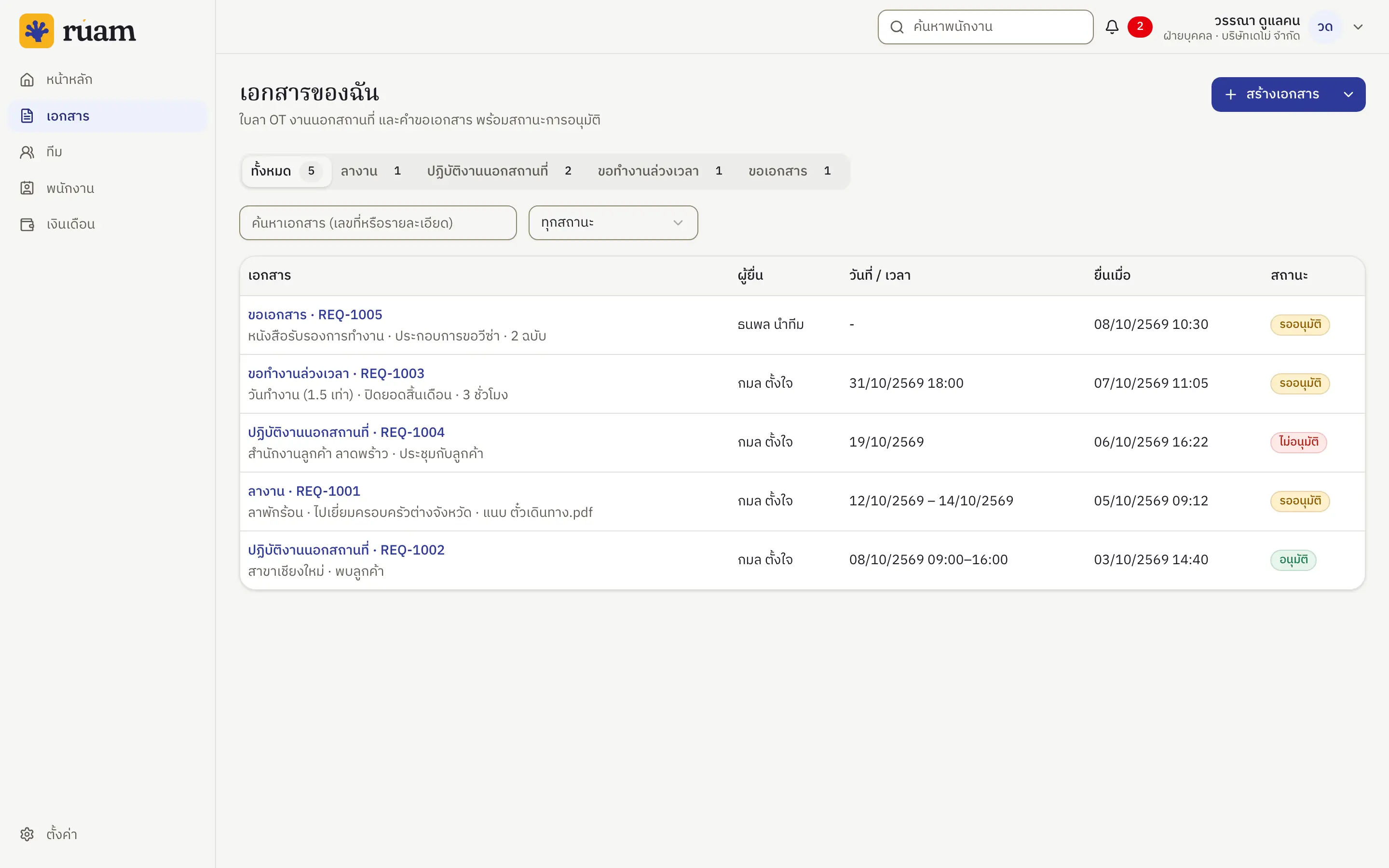This screenshot has height=868, width=1389.
Task: Open document ลางาน · REQ-1001
Action: pyautogui.click(x=304, y=491)
